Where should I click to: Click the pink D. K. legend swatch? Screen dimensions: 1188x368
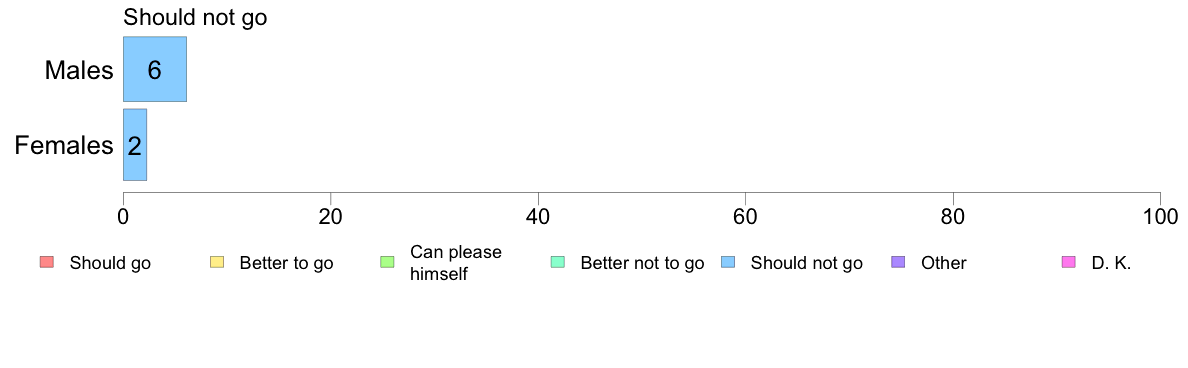[x=1069, y=263]
